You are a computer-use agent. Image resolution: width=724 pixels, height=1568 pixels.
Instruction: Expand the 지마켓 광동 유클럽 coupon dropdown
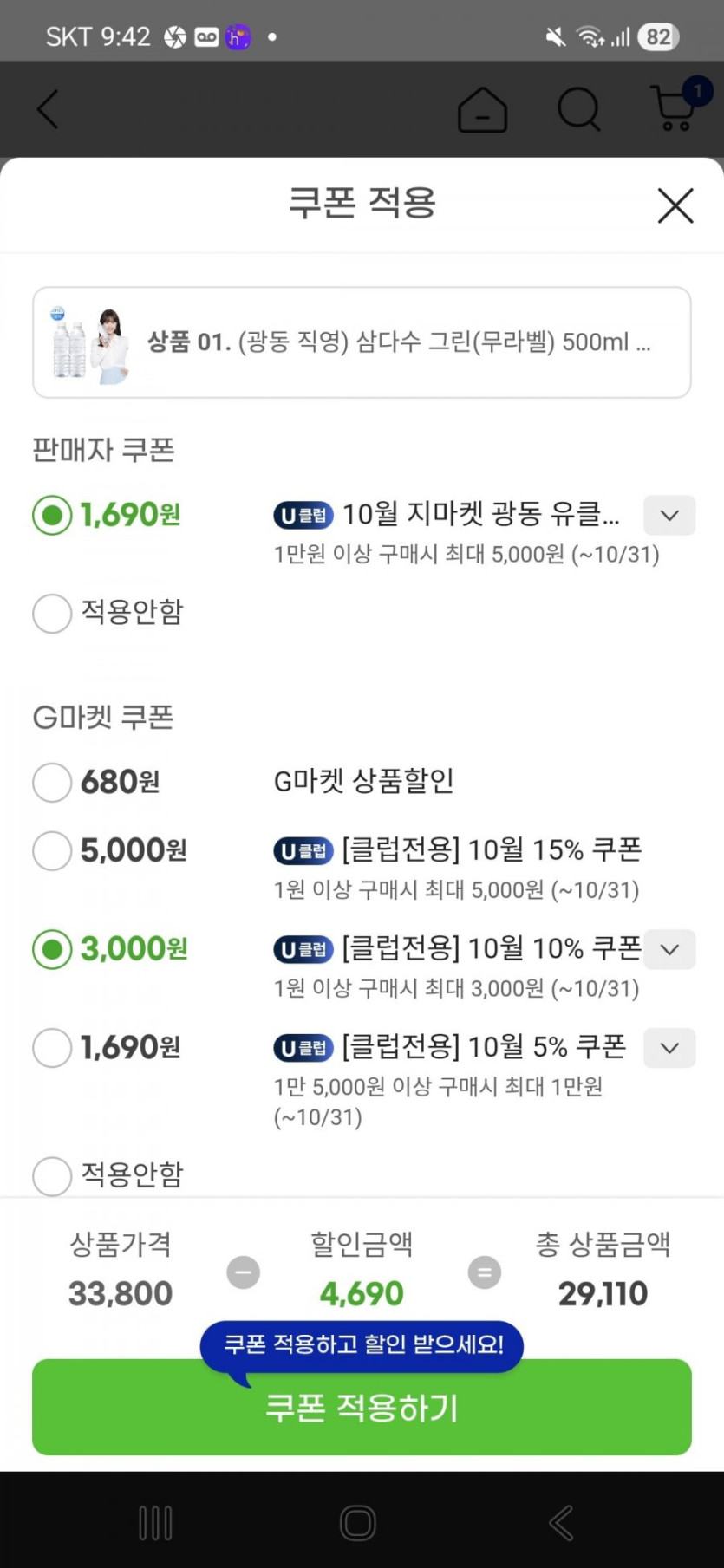coord(669,516)
